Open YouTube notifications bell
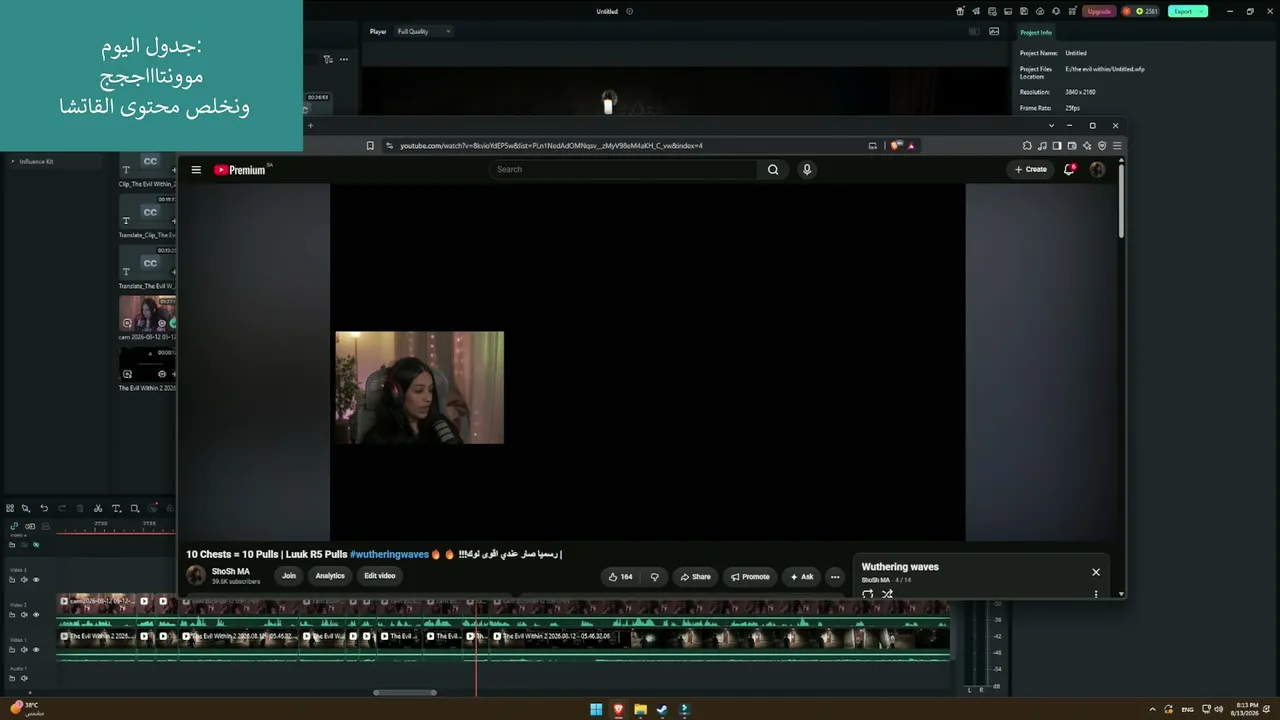The width and height of the screenshot is (1280, 720). point(1069,170)
